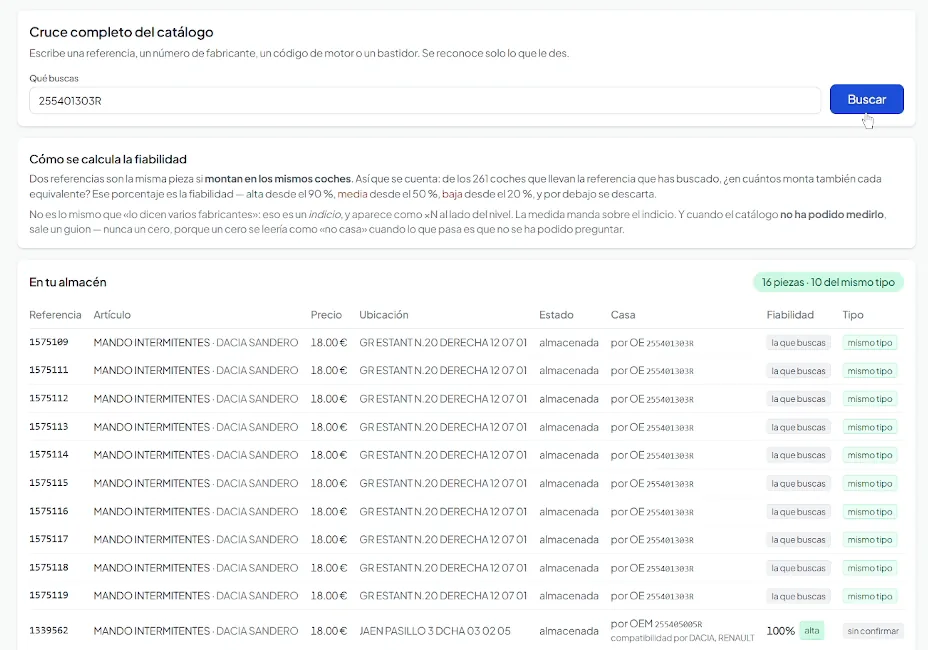Click the Fiabilidad column header
Viewport: 928px width, 650px height.
coord(790,315)
